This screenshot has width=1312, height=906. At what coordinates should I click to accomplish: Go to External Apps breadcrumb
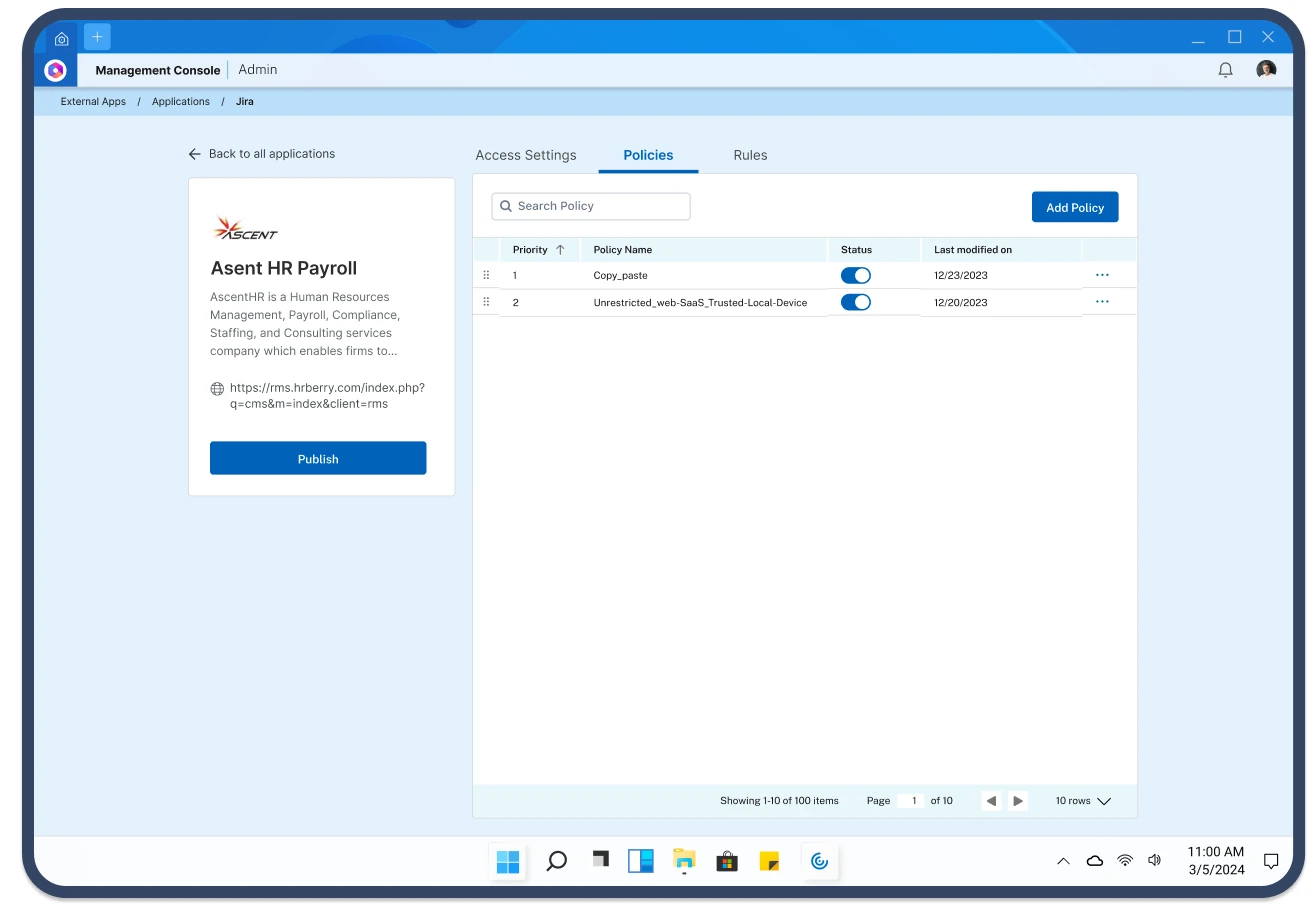coord(93,102)
